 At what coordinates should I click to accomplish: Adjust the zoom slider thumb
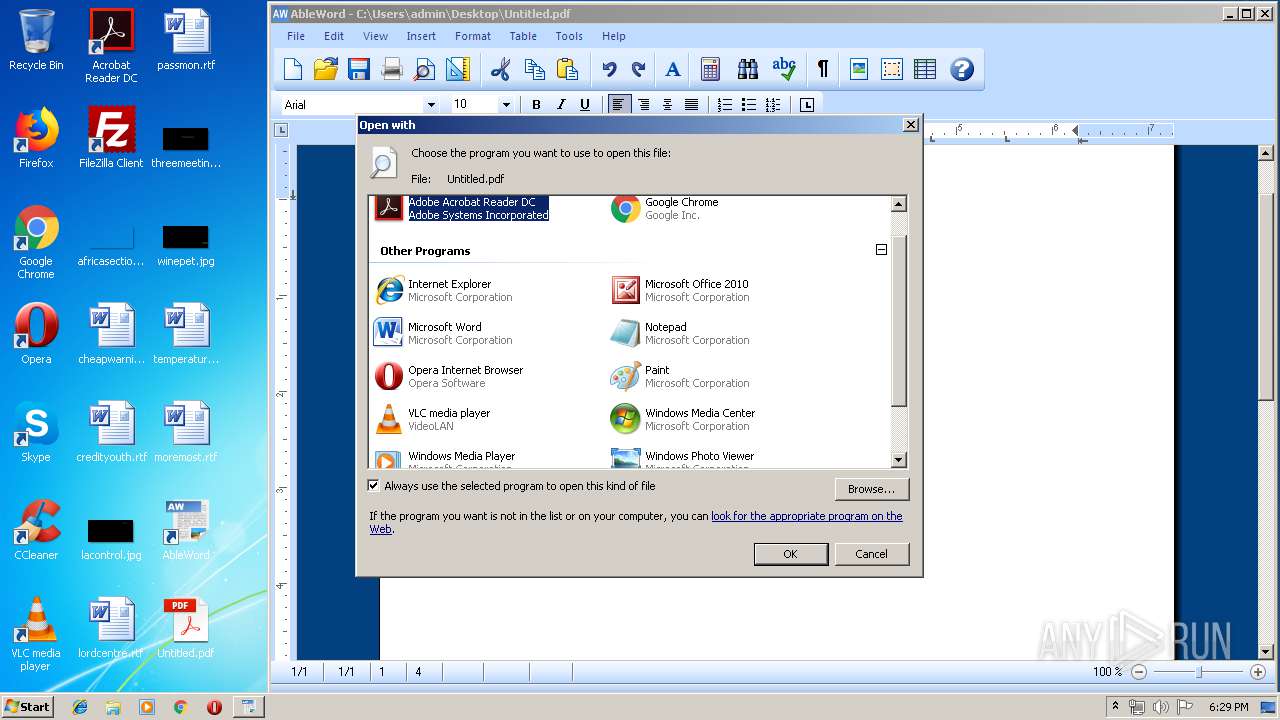(x=1199, y=672)
